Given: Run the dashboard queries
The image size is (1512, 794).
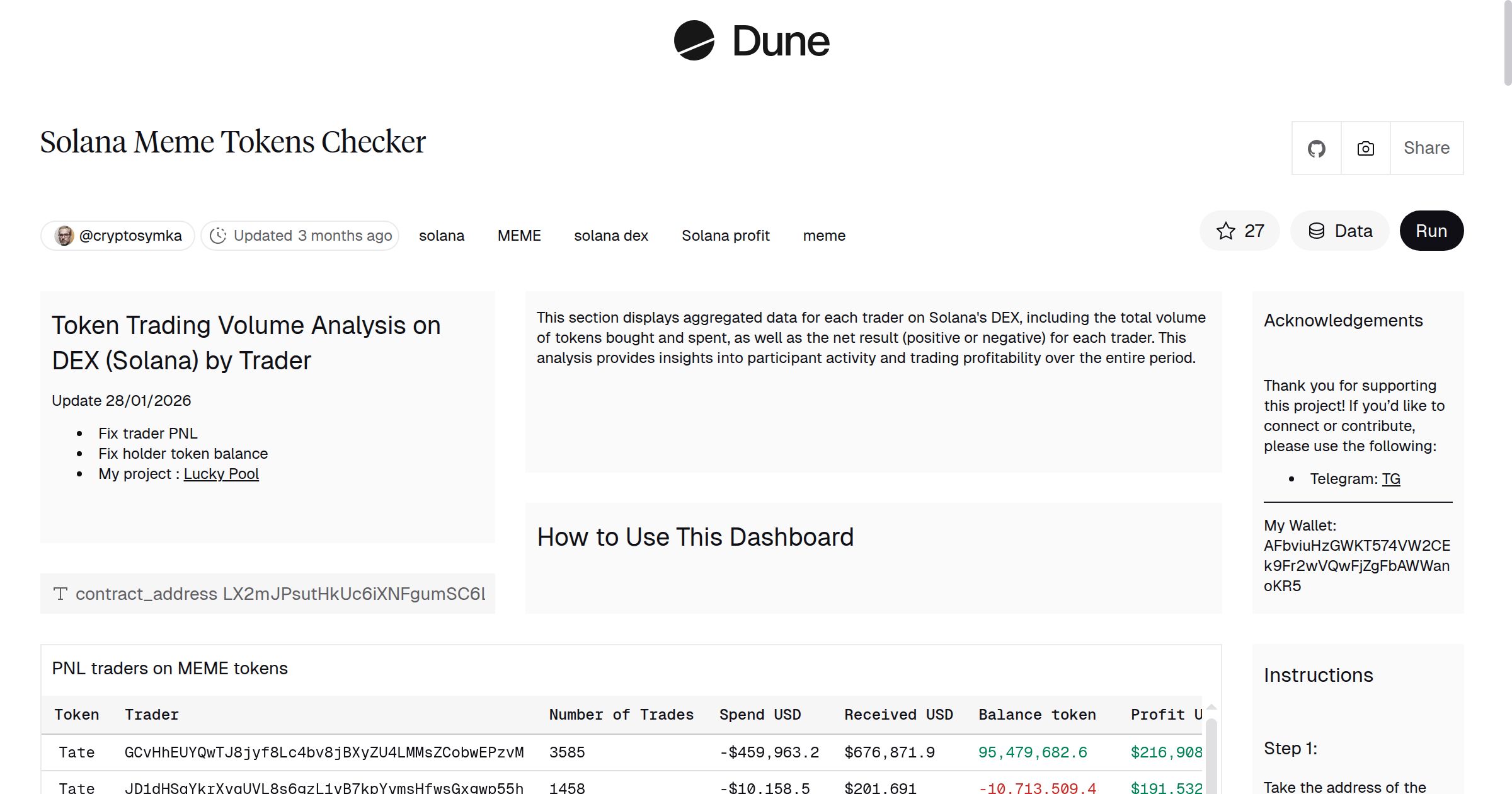Looking at the screenshot, I should (x=1431, y=231).
